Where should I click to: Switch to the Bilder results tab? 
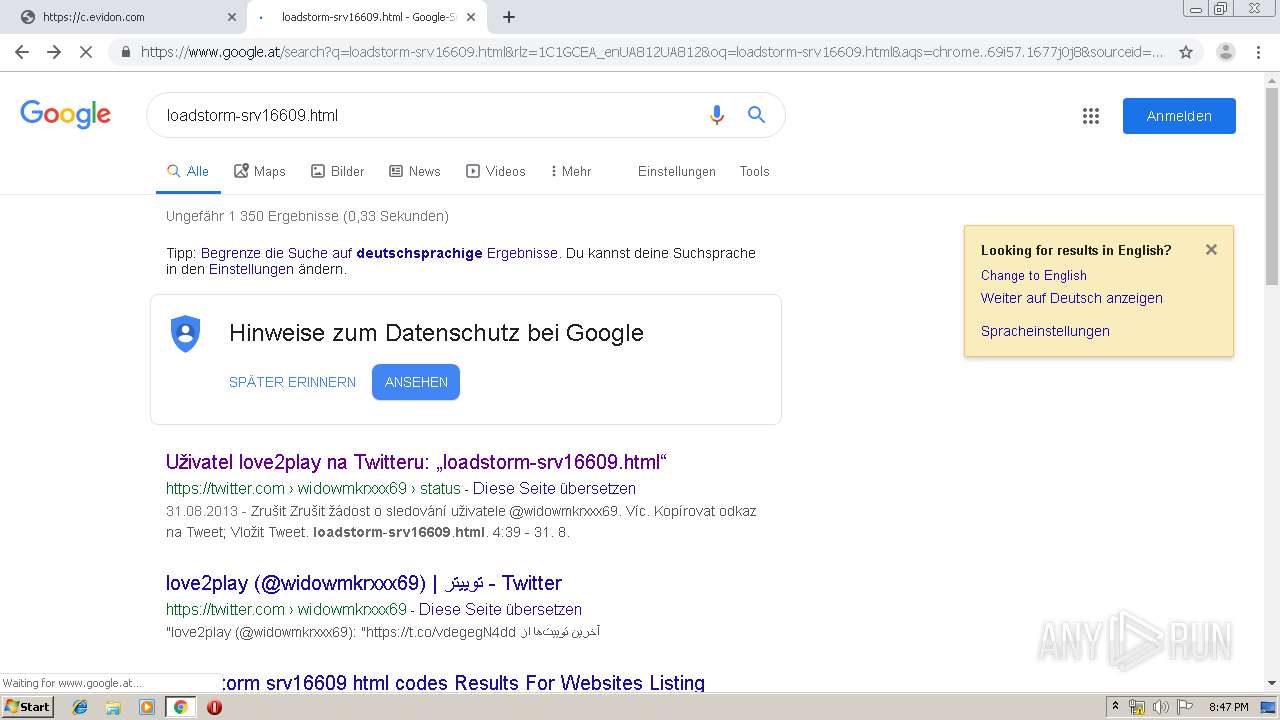338,172
